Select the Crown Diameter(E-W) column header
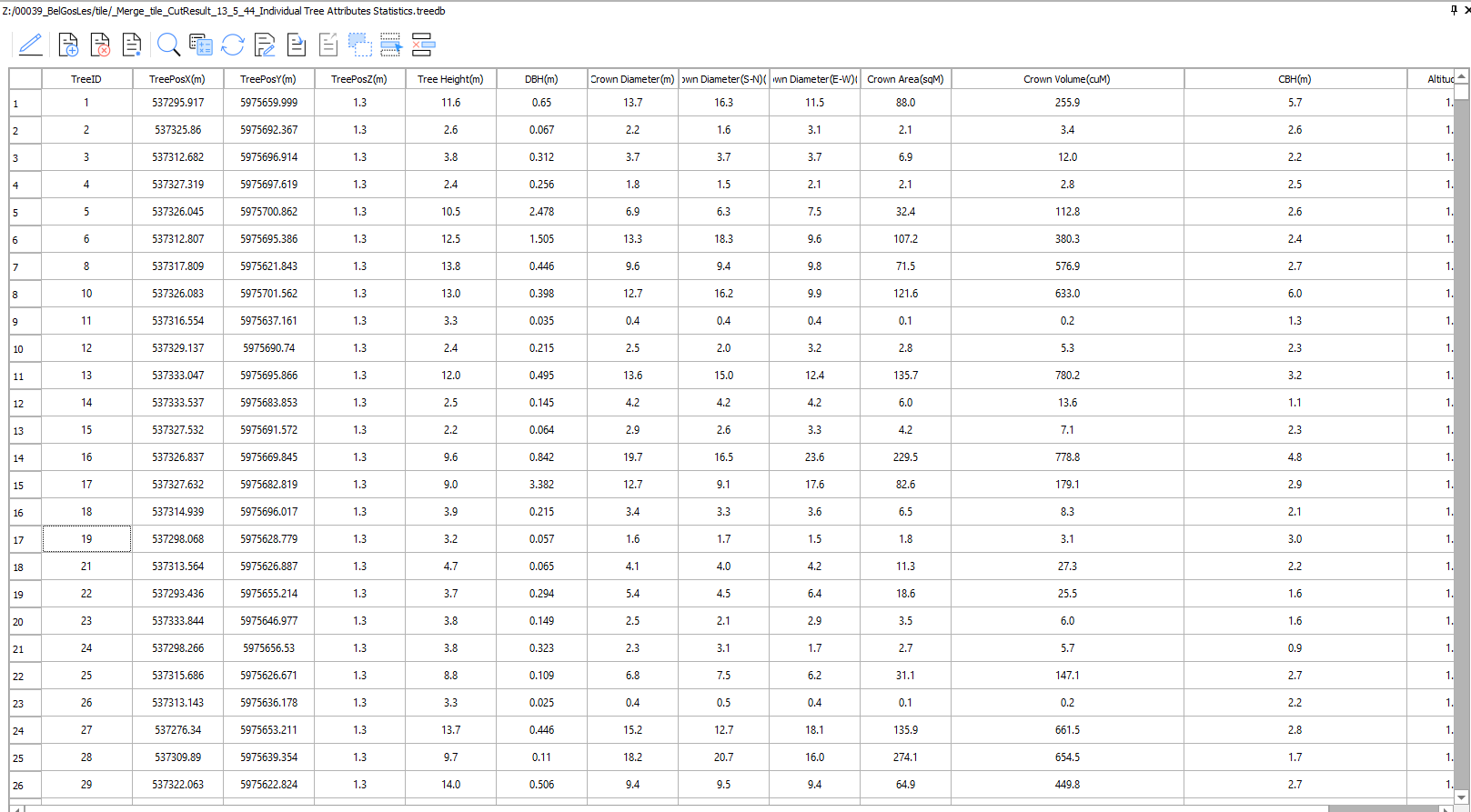Viewport: 1471px width, 812px height. (x=814, y=79)
